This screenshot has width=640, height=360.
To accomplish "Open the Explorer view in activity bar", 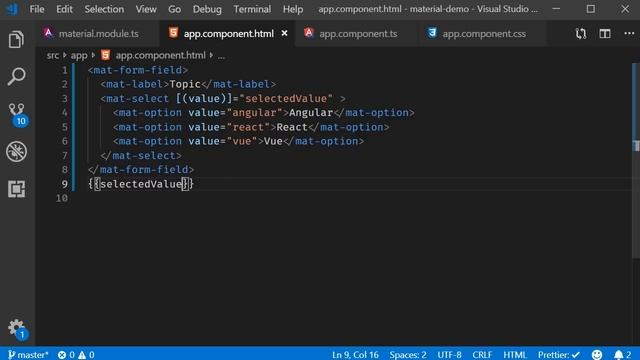I will coord(16,40).
